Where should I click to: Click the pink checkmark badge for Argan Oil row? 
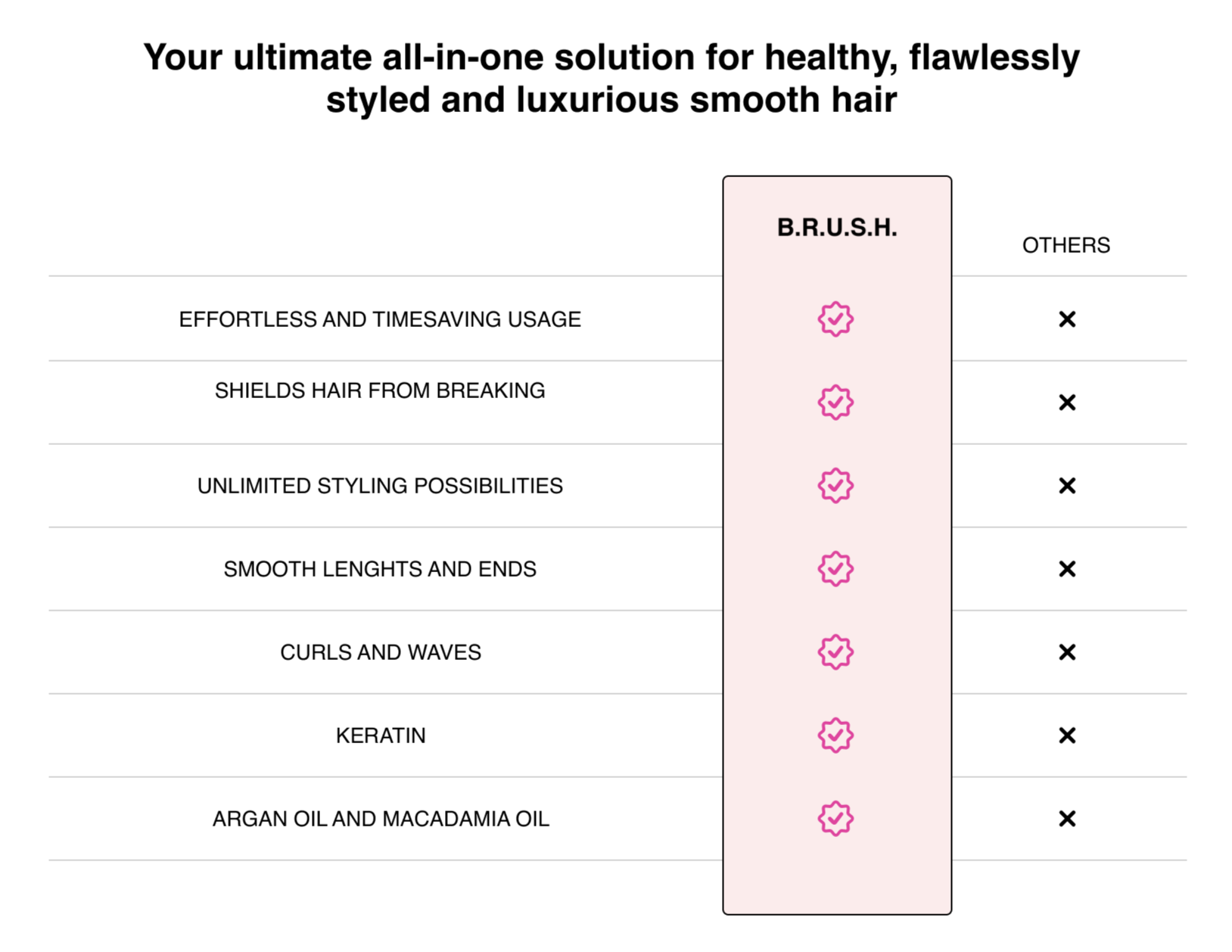click(x=835, y=819)
